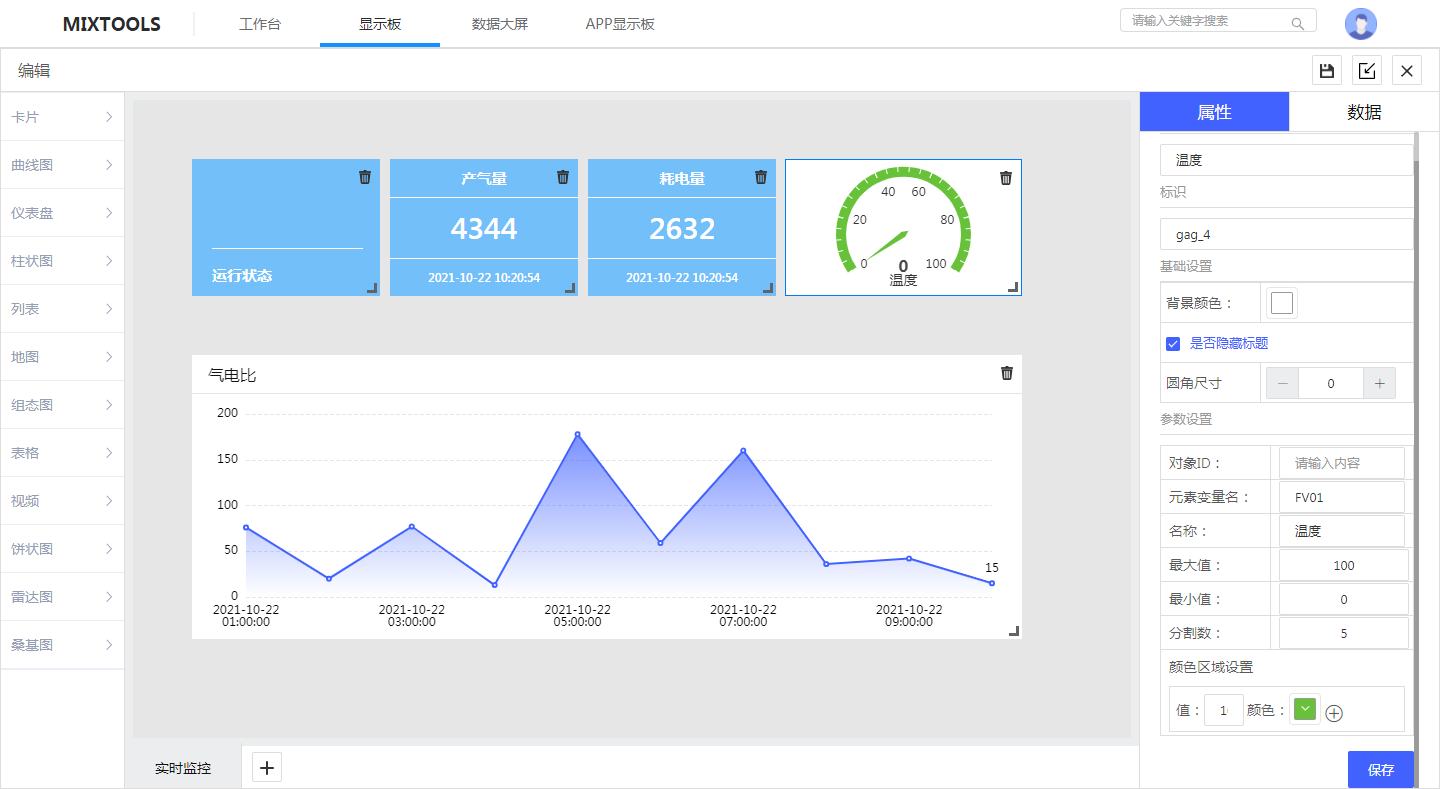Screen dimensions: 1440x789
Task: Decrease 圆角尺寸 with minus stepper
Action: pyautogui.click(x=1282, y=383)
